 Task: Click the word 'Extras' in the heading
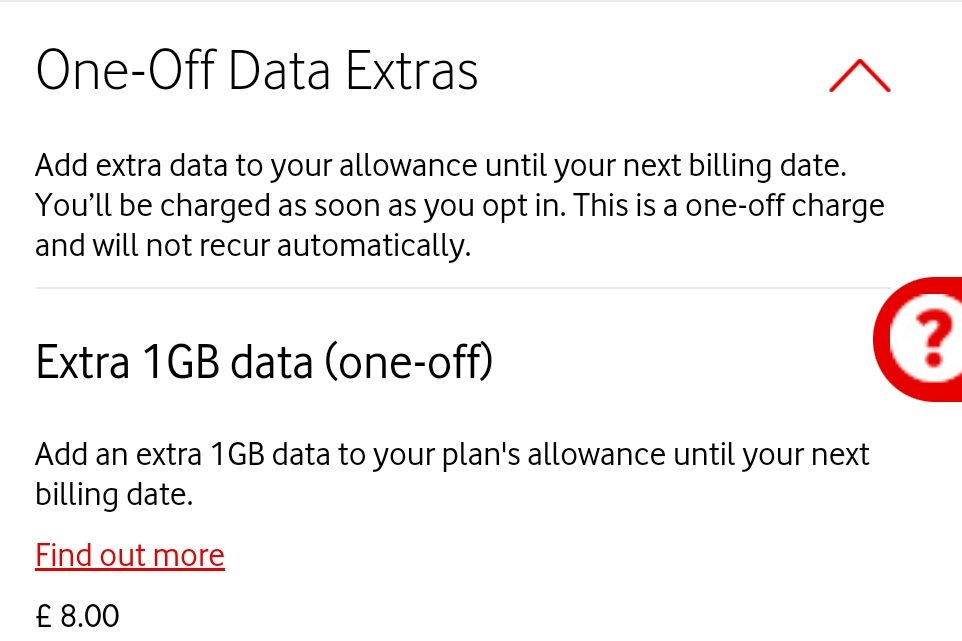tap(411, 70)
